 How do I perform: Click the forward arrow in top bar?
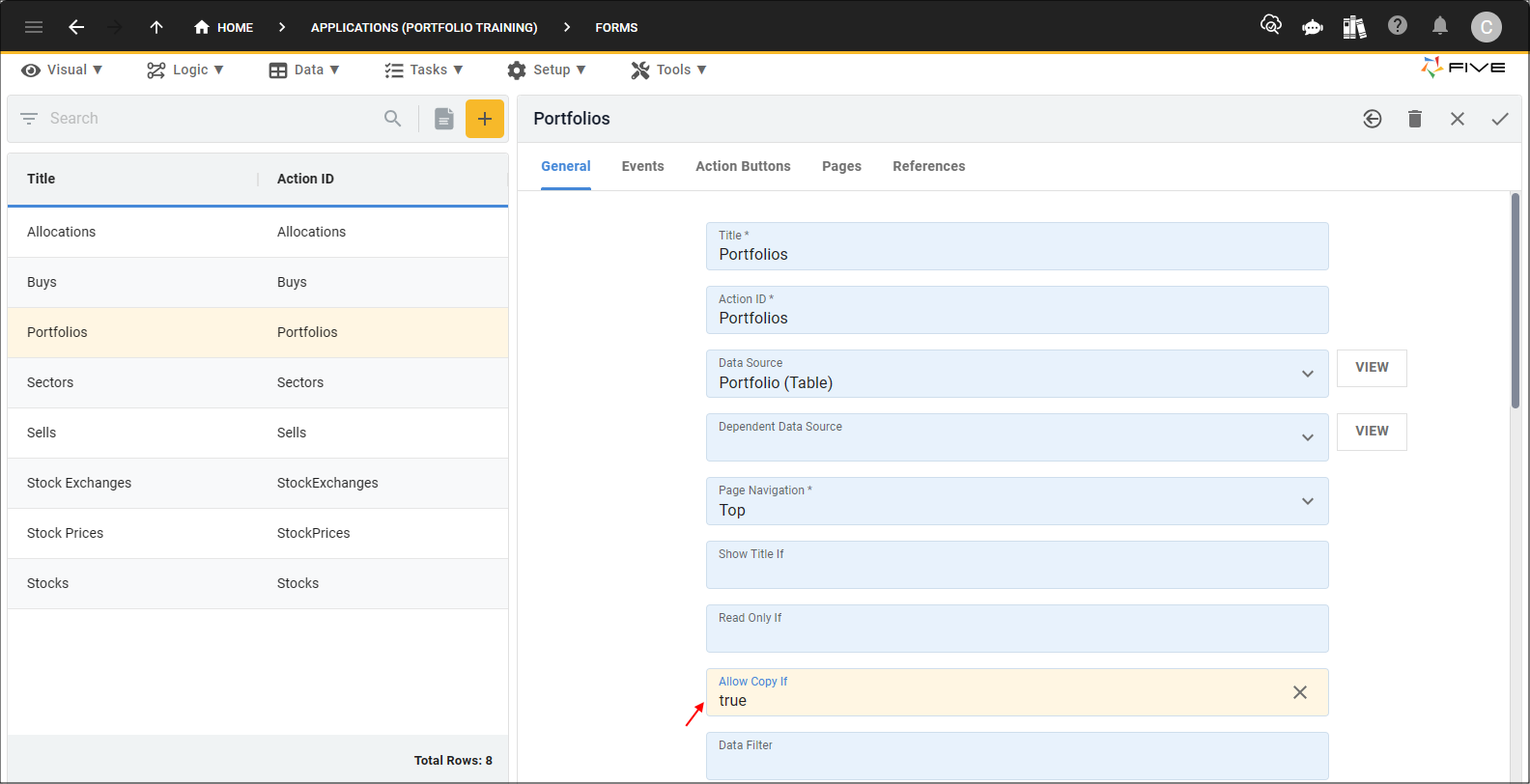pyautogui.click(x=115, y=27)
